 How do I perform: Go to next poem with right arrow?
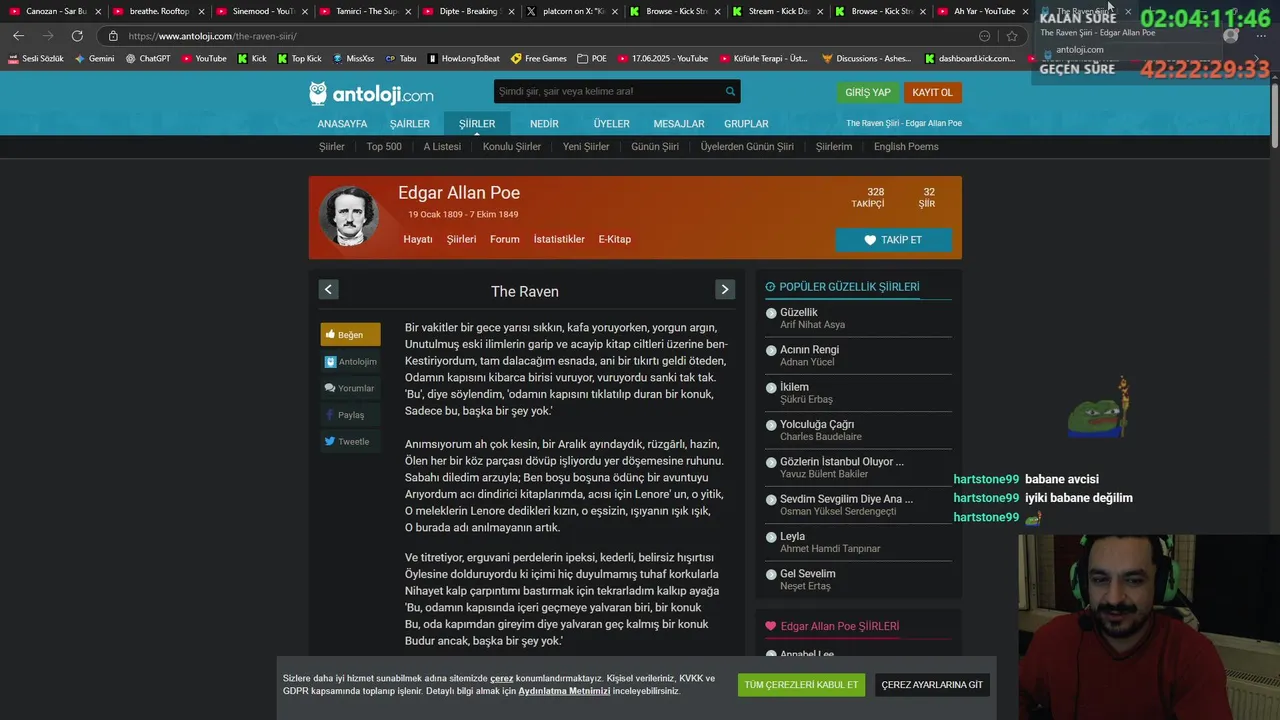725,290
